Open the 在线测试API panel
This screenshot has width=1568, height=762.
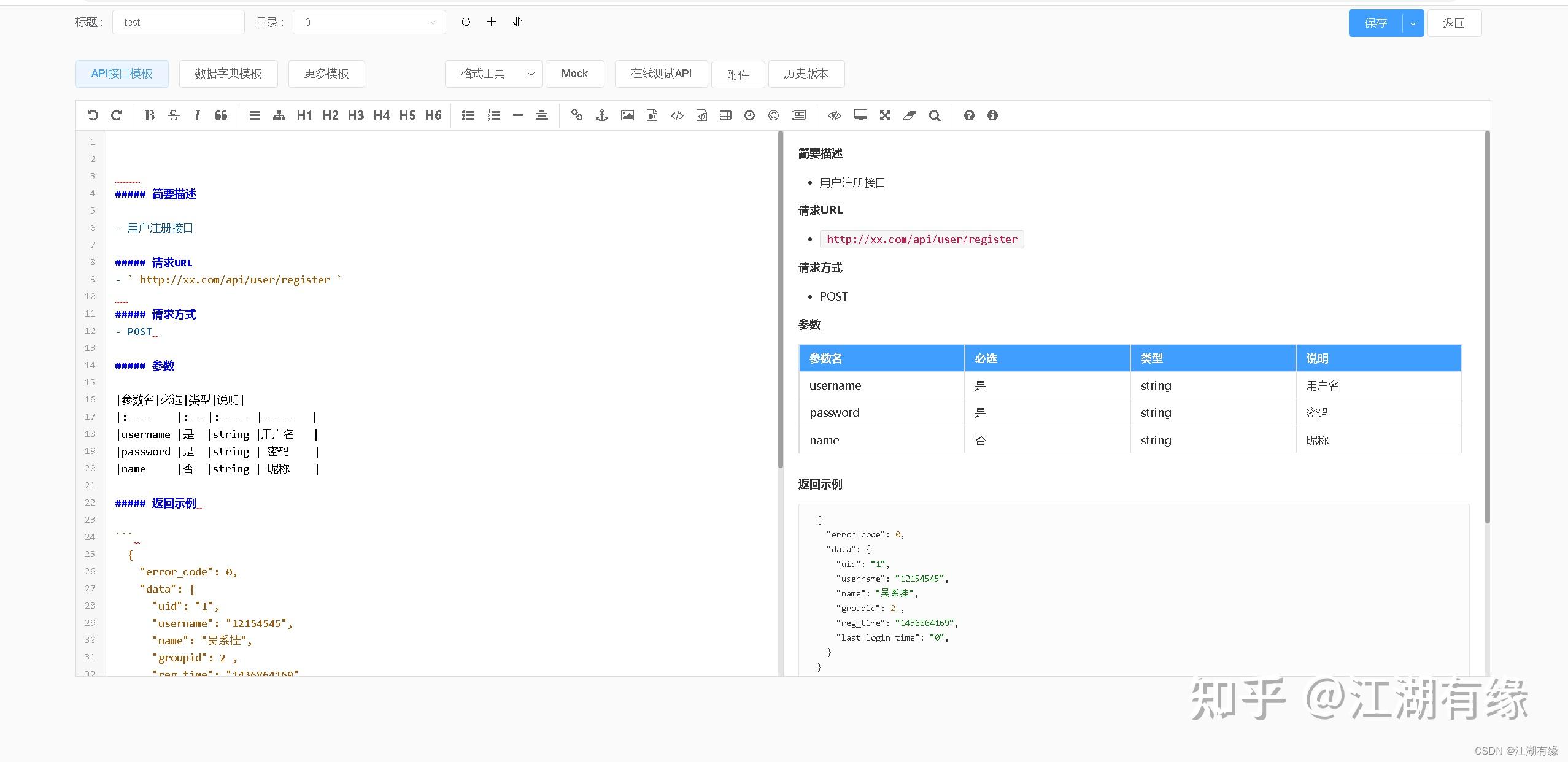[660, 74]
